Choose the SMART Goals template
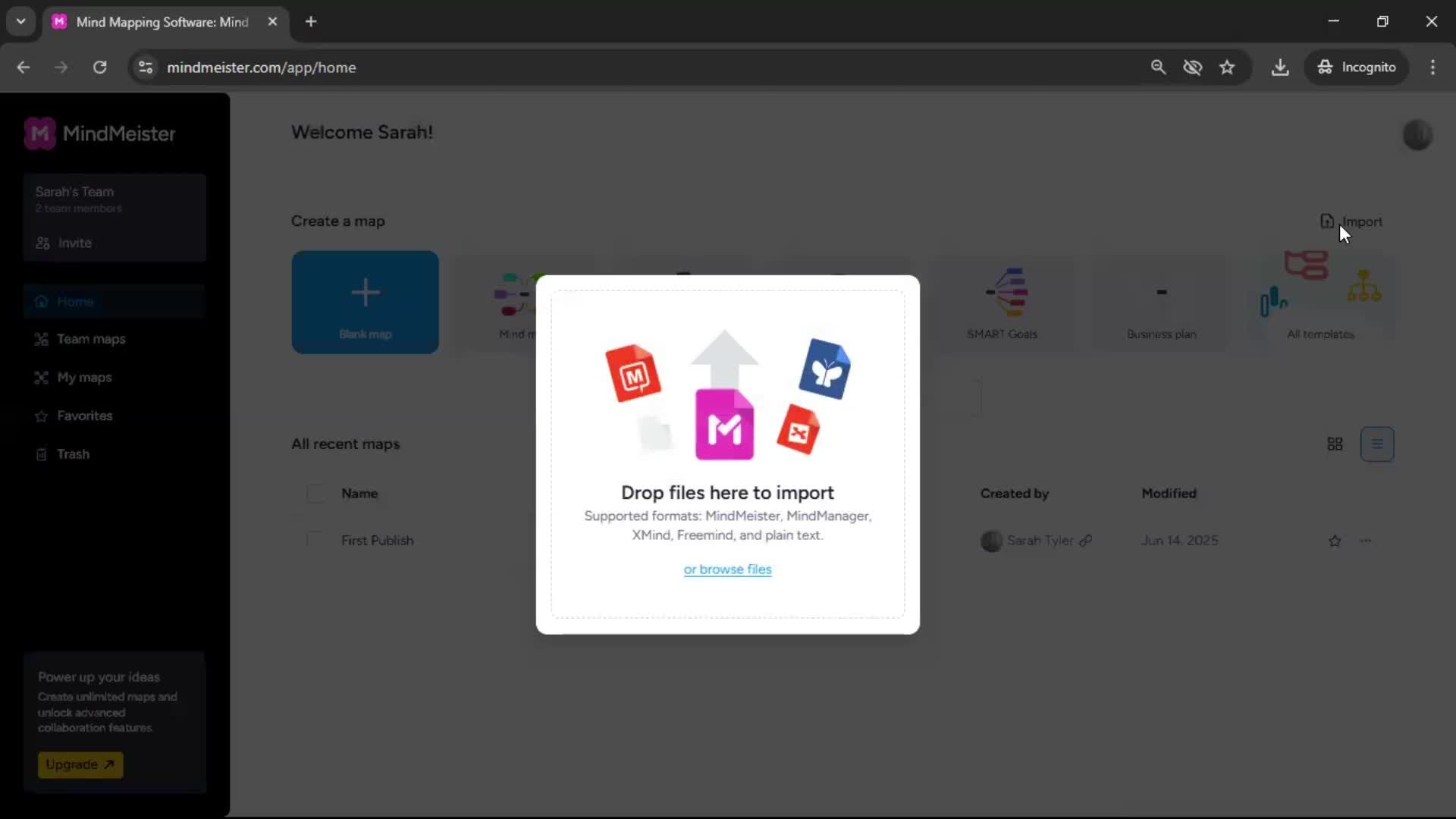Viewport: 1456px width, 819px height. point(1002,303)
